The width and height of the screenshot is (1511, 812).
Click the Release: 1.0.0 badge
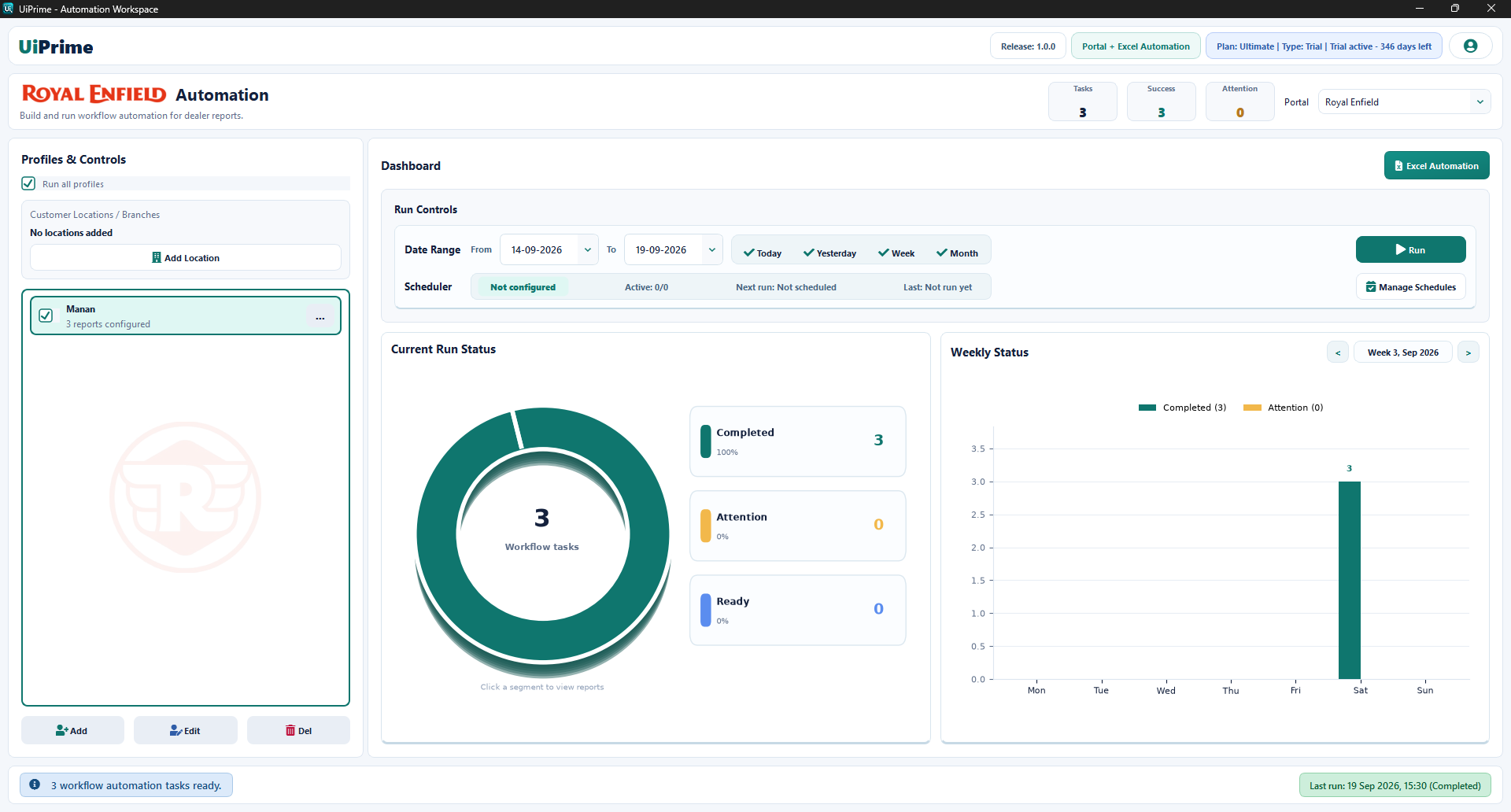tap(1028, 46)
